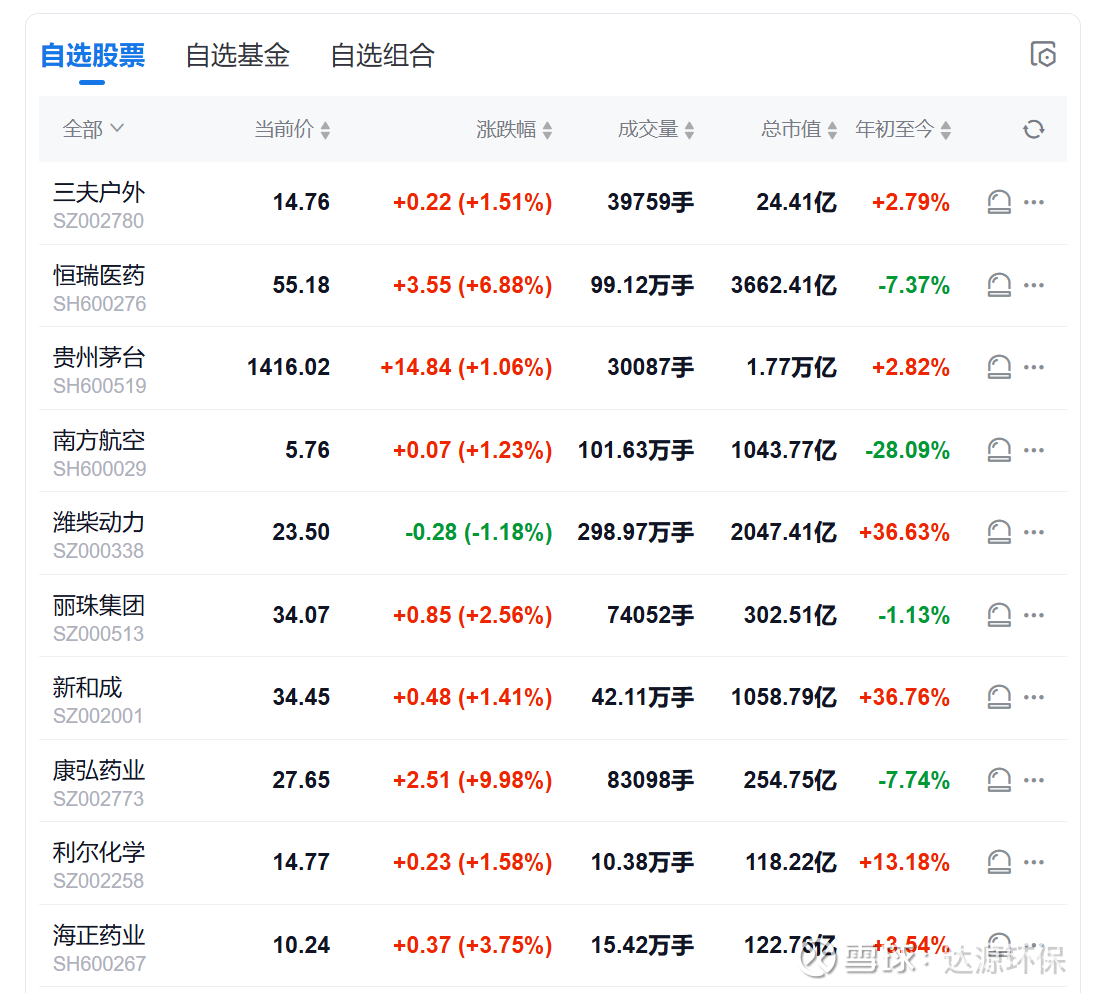Open stock 三夫户外 SZ002780

coord(99,204)
